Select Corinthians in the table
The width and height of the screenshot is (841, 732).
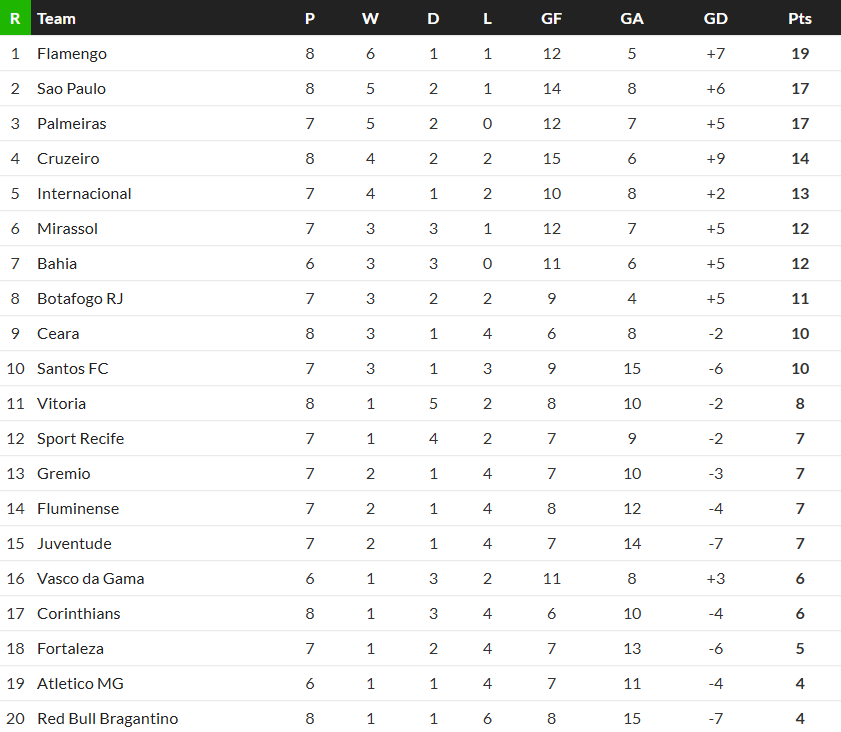pyautogui.click(x=79, y=613)
